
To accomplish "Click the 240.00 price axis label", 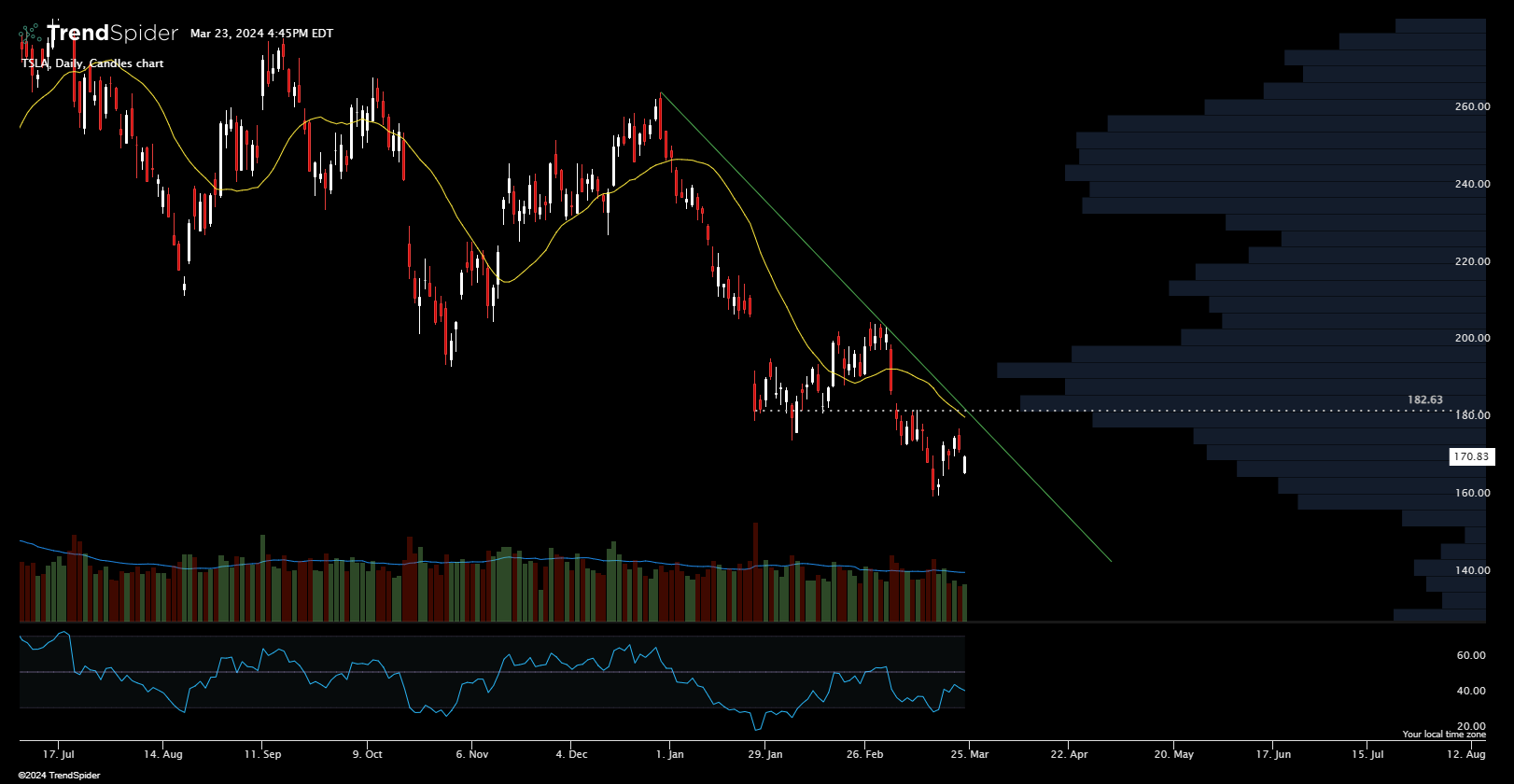I will pos(1472,184).
